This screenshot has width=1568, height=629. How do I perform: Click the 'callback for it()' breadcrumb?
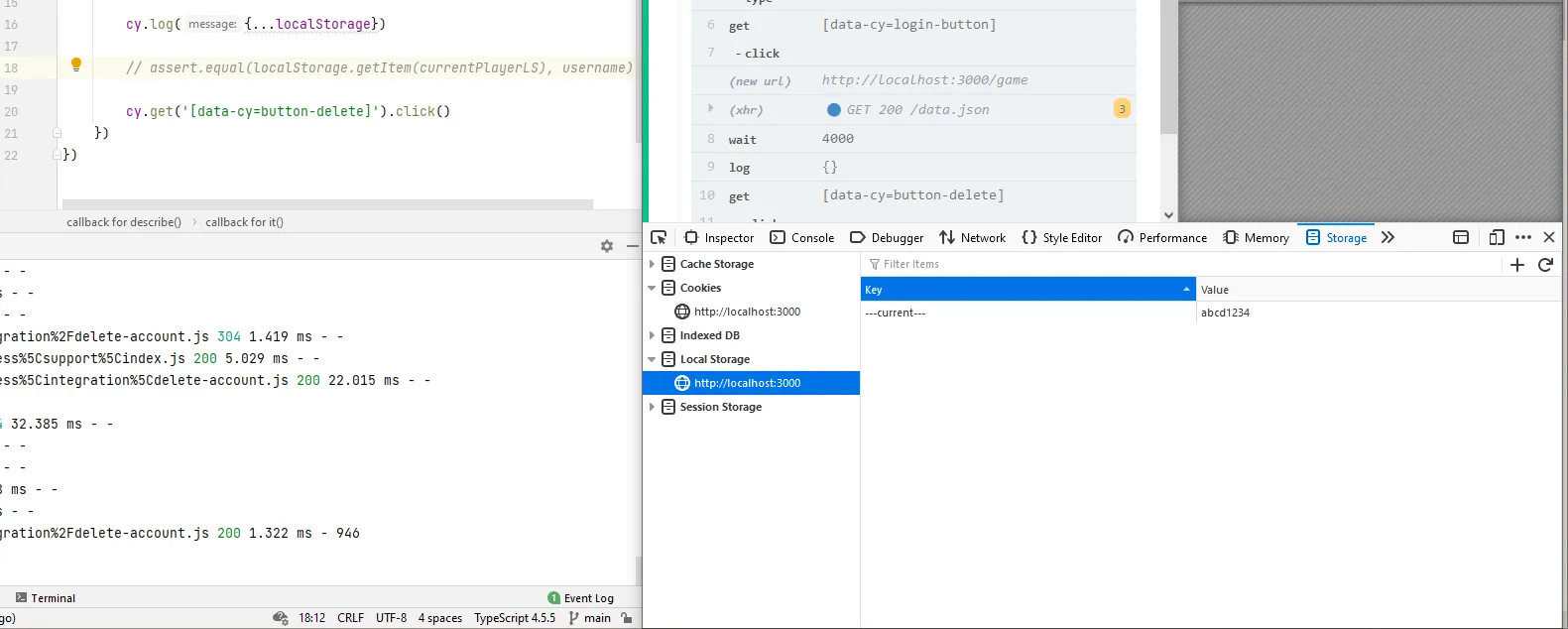point(244,222)
